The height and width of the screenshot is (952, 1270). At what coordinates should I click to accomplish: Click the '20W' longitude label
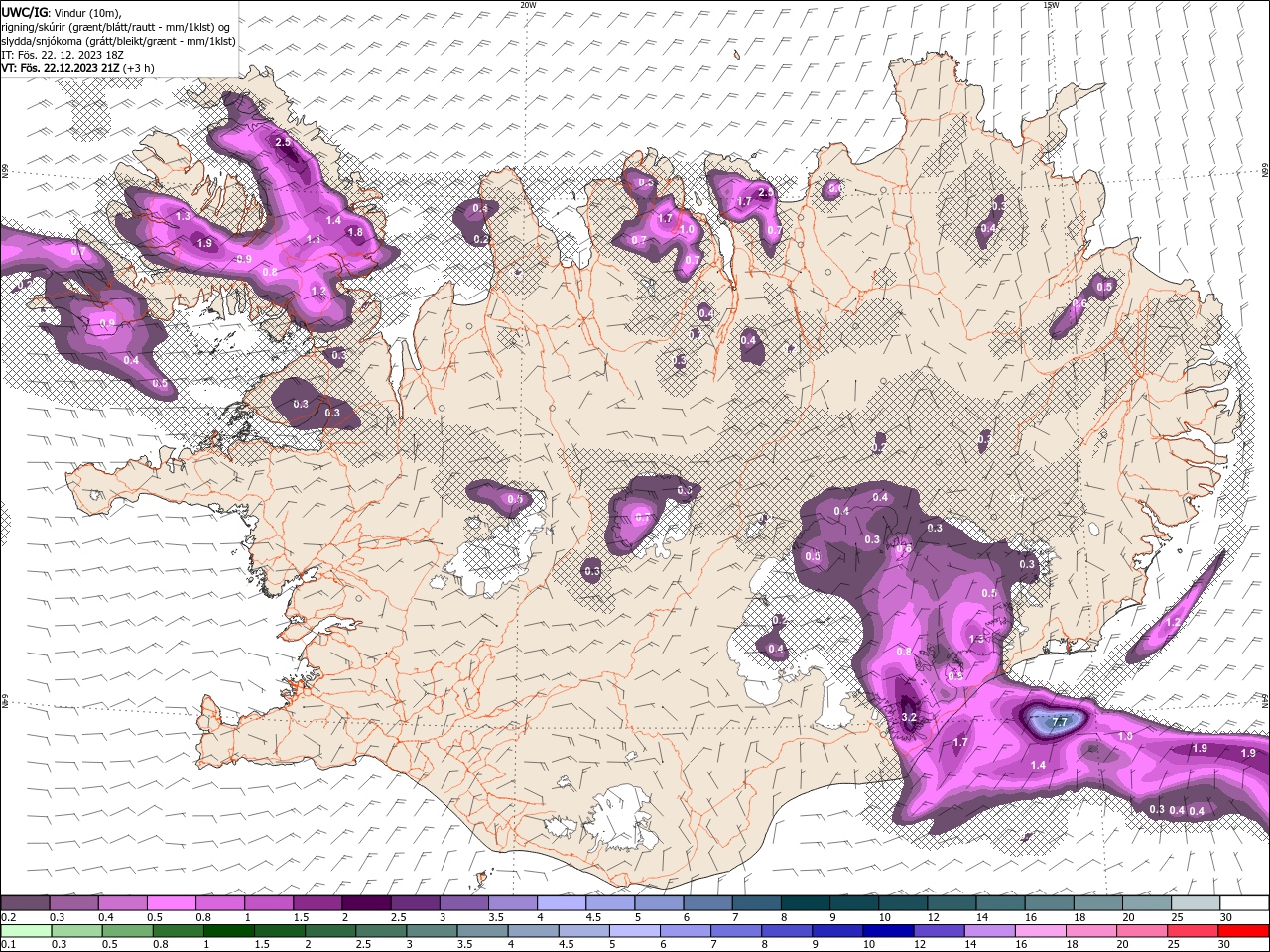[528, 5]
